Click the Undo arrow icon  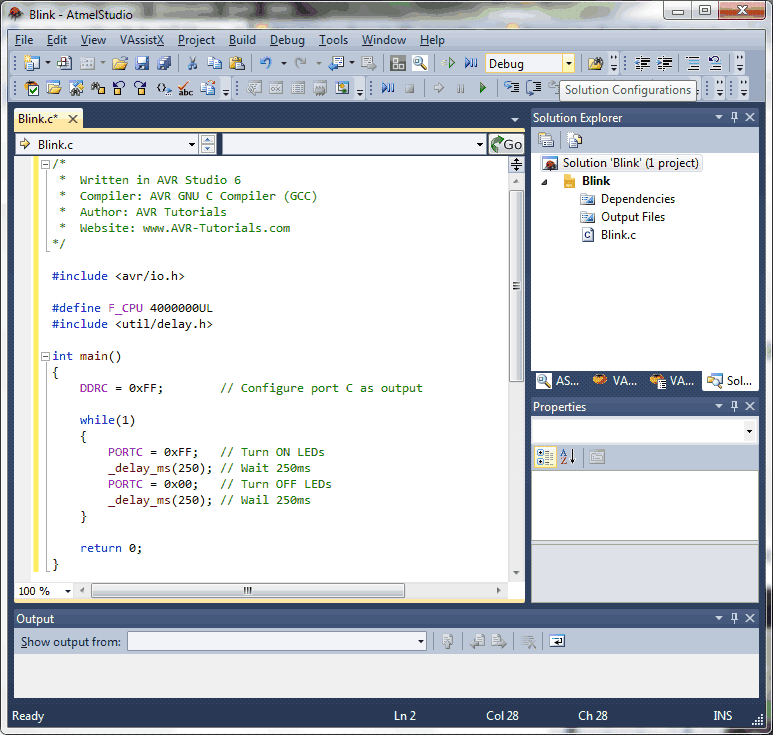click(266, 63)
